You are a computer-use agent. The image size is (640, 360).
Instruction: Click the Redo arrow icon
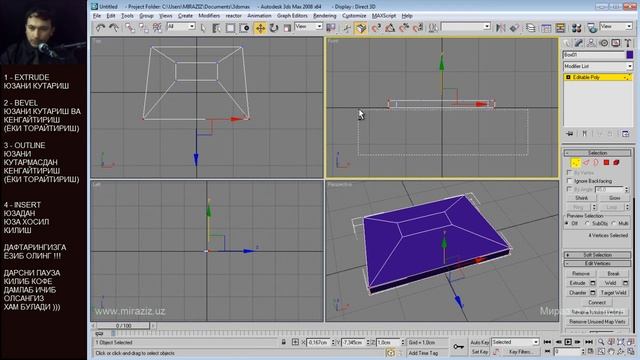[113, 28]
